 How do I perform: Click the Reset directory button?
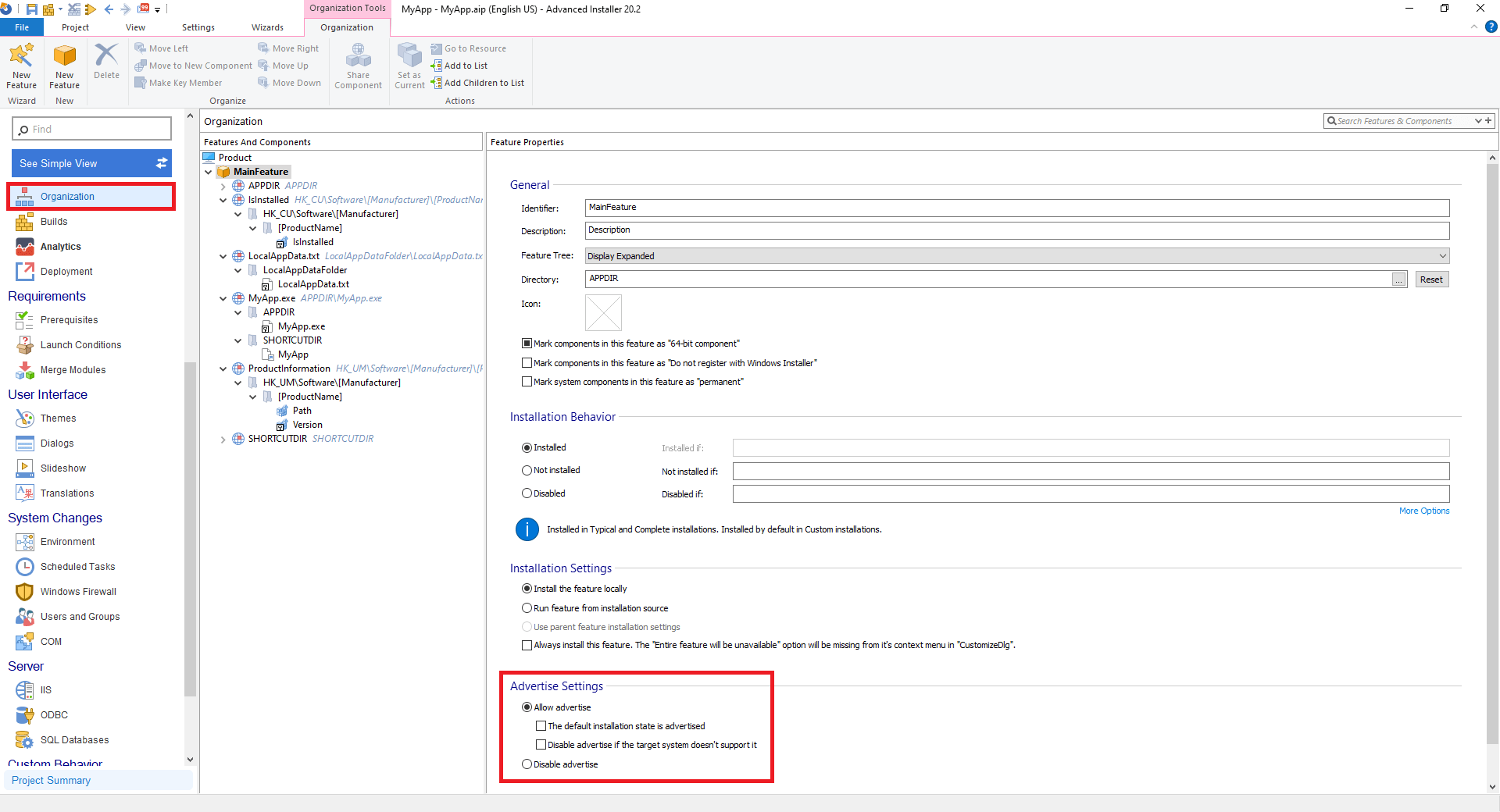pyautogui.click(x=1431, y=280)
